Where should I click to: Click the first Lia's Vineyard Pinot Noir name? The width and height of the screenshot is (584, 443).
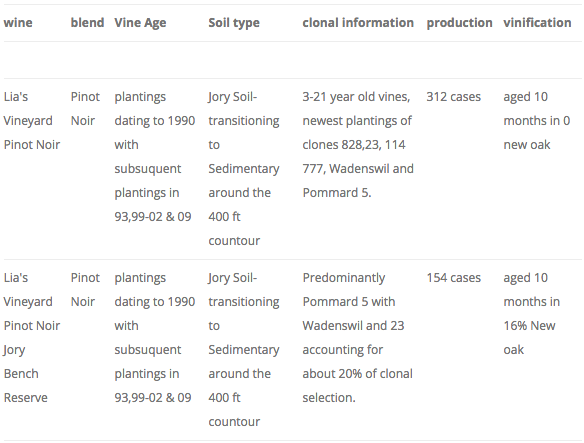pos(32,121)
